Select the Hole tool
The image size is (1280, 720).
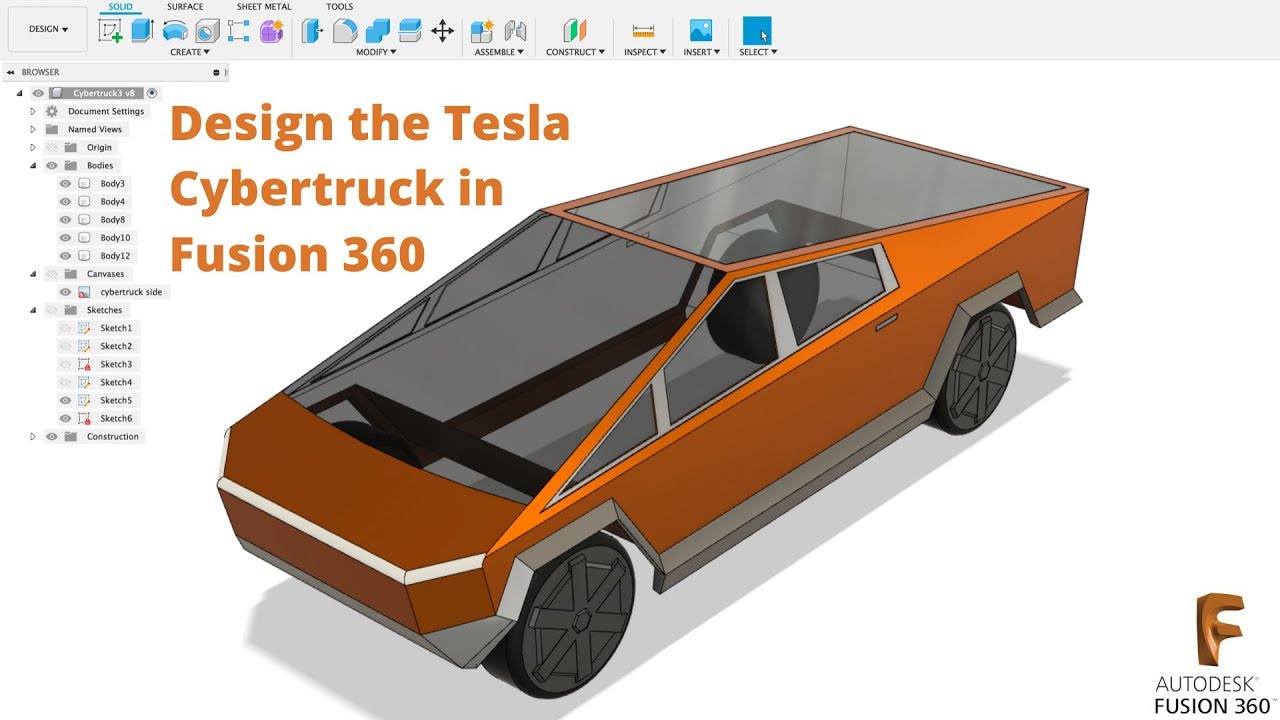207,31
